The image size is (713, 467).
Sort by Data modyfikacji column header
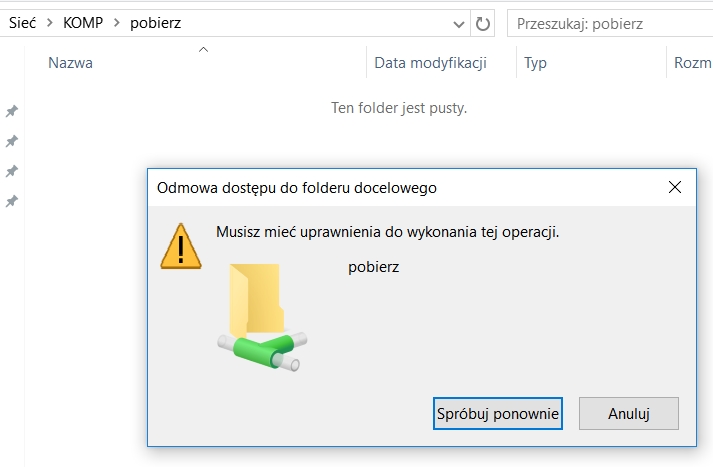430,63
